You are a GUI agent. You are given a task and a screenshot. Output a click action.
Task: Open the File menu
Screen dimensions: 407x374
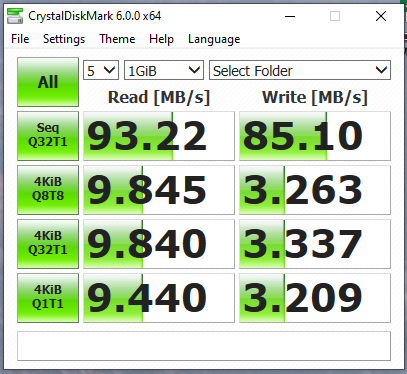20,39
